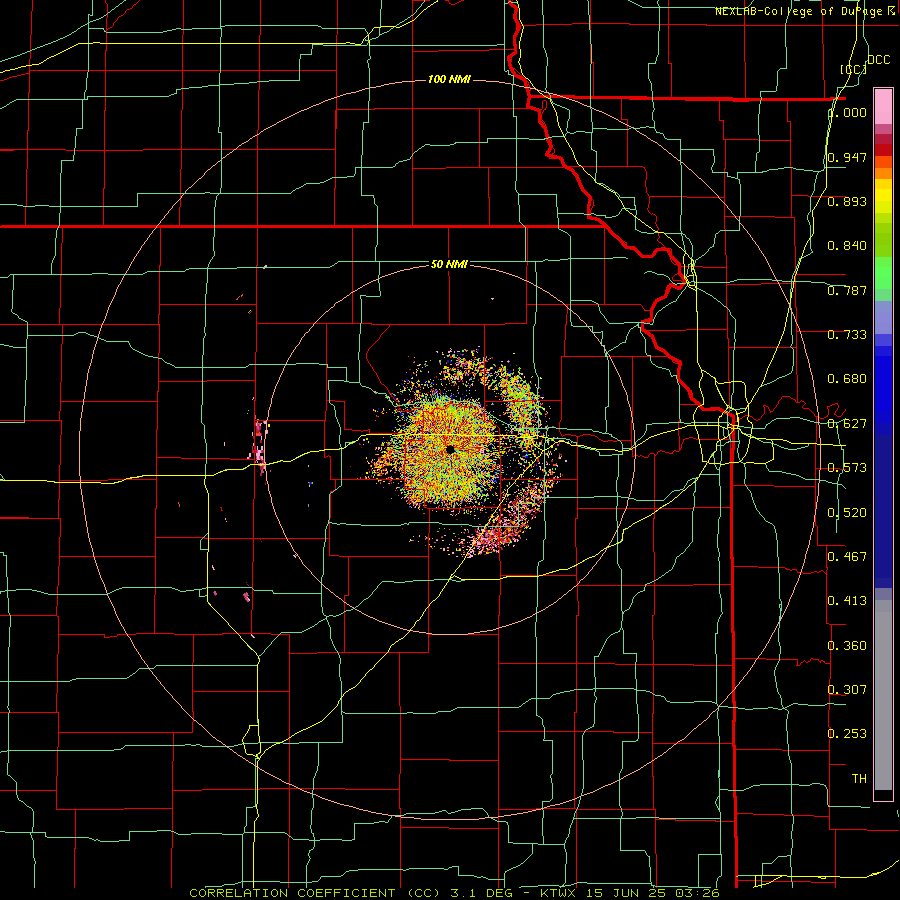
Task: Click the 0.840 legend value
Action: click(x=847, y=246)
